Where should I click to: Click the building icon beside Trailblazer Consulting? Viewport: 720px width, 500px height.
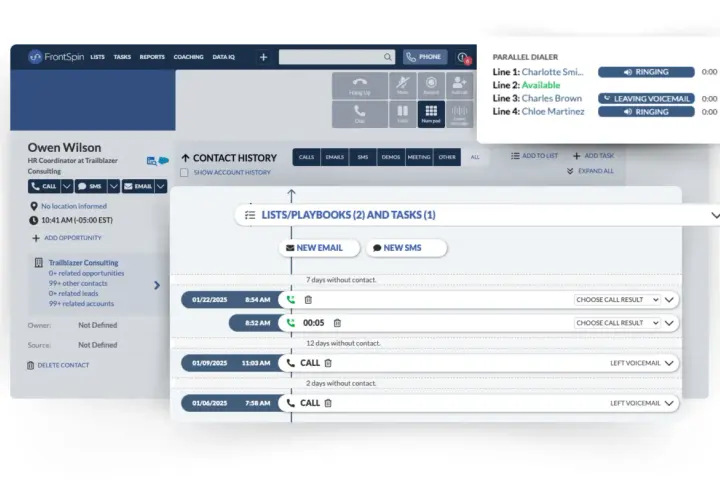(39, 263)
